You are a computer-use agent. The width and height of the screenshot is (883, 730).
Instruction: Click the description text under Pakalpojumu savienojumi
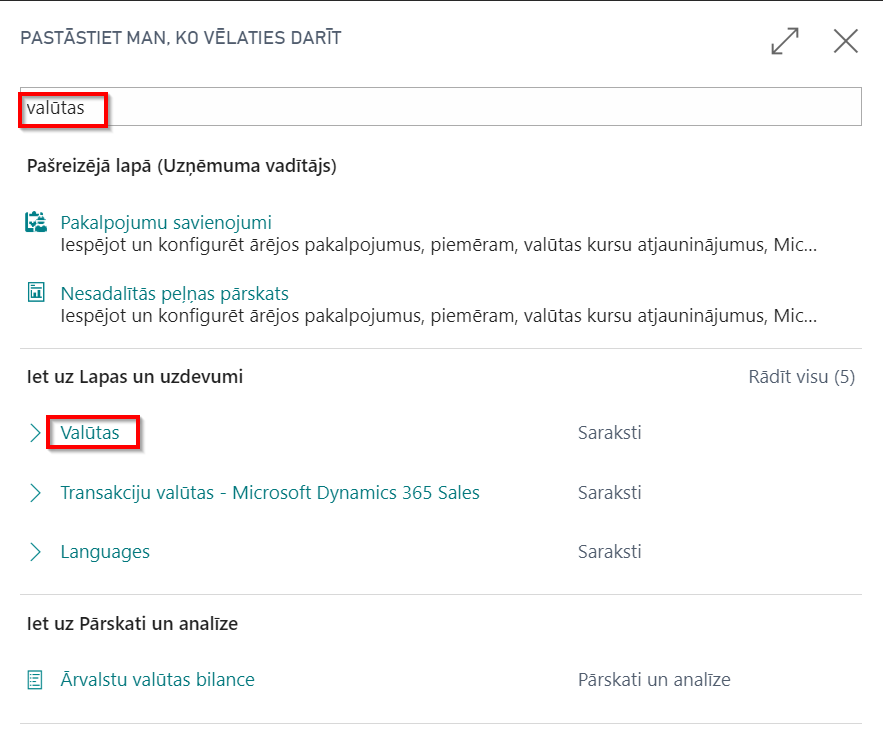tap(439, 245)
